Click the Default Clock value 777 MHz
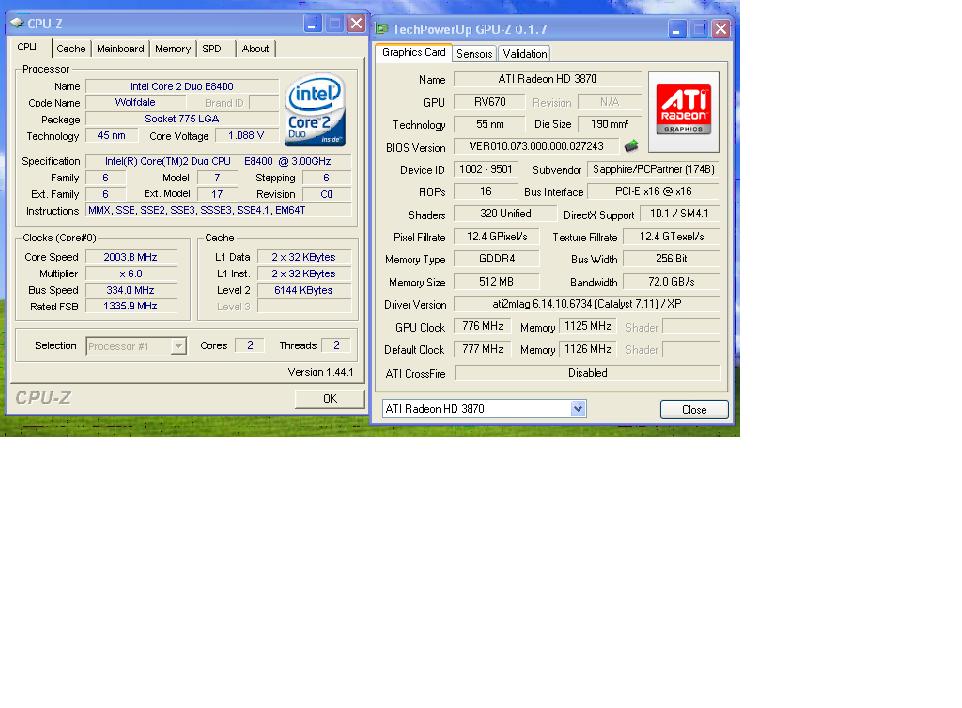This screenshot has height=708, width=962. [483, 349]
